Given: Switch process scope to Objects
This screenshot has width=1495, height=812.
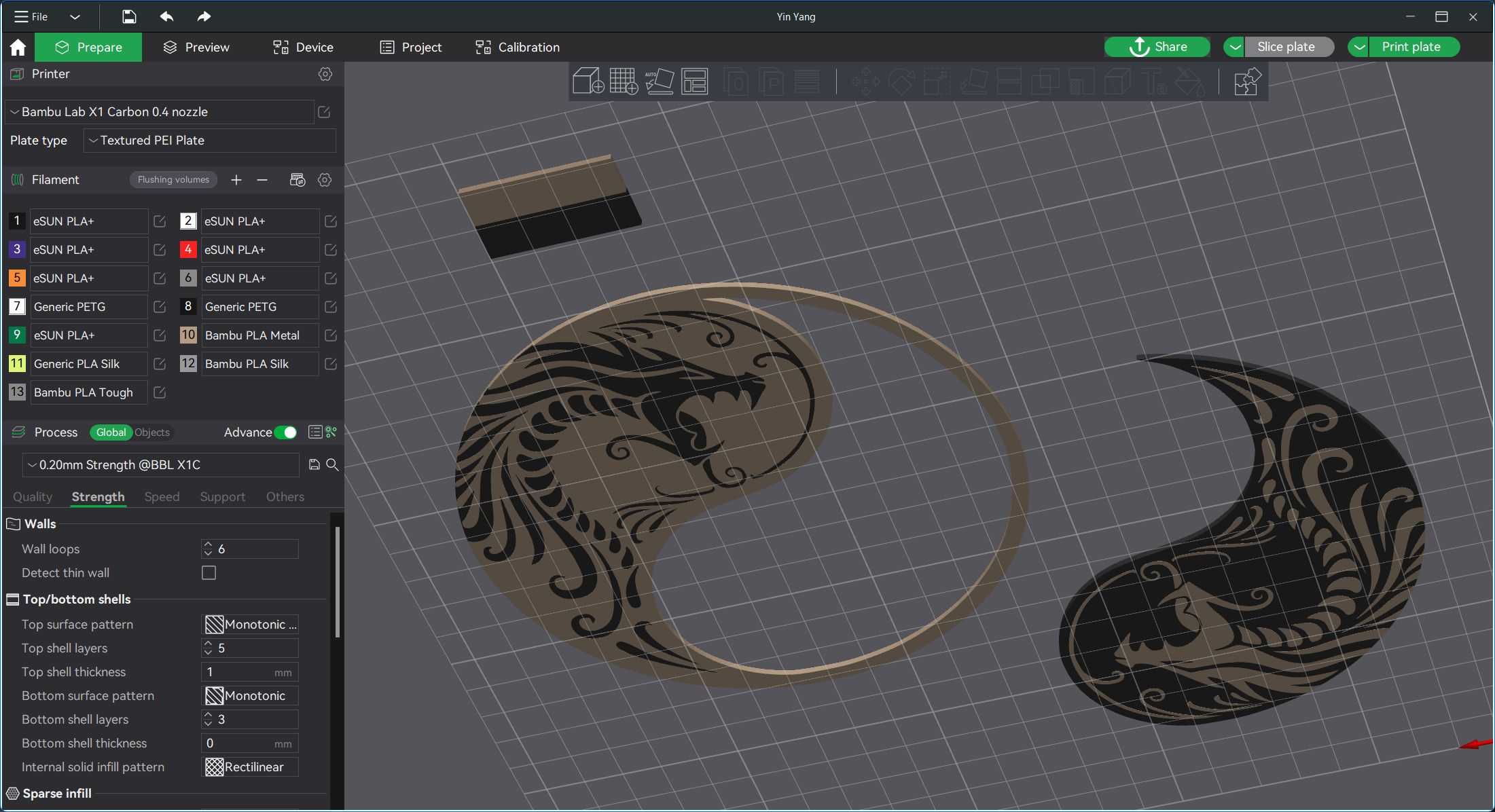Looking at the screenshot, I should (152, 432).
